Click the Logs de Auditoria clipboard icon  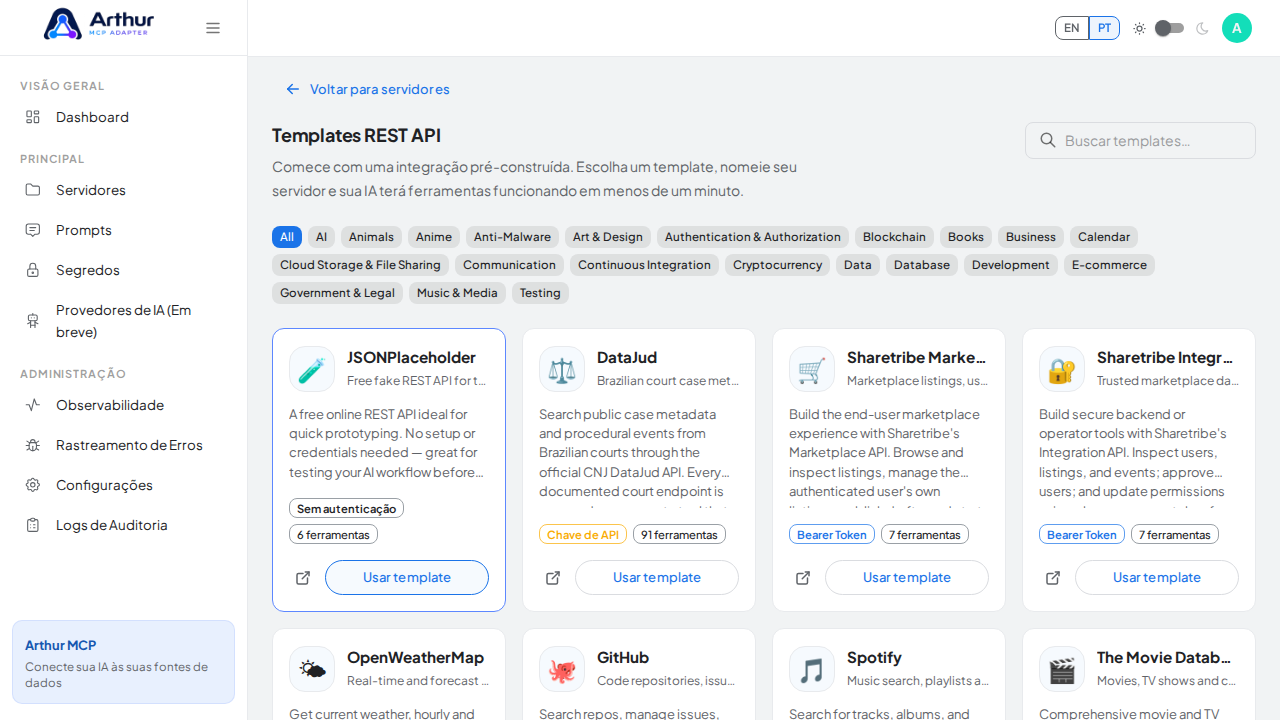point(33,525)
